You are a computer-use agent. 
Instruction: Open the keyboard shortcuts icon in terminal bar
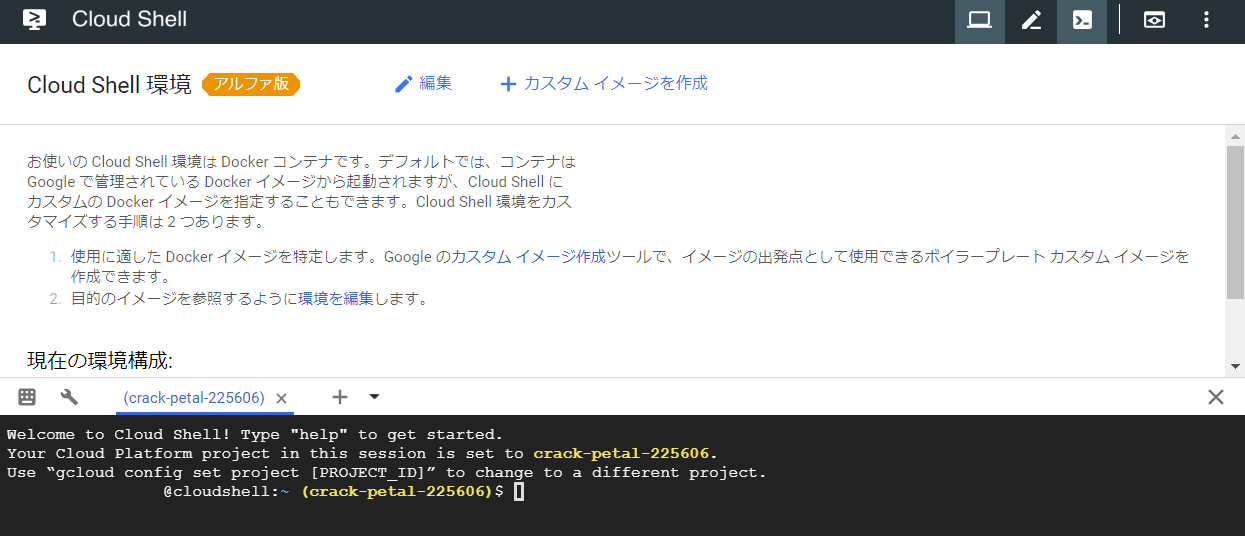click(x=27, y=397)
